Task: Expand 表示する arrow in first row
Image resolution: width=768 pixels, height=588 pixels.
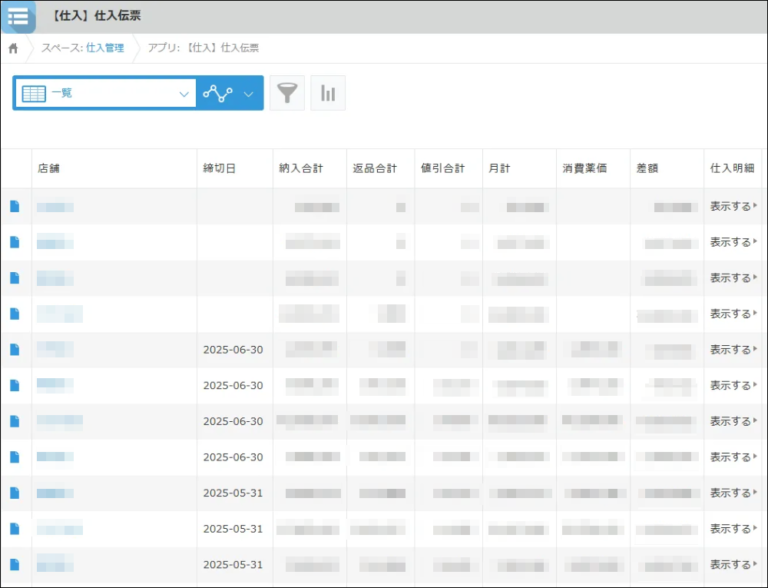Action: tap(755, 206)
